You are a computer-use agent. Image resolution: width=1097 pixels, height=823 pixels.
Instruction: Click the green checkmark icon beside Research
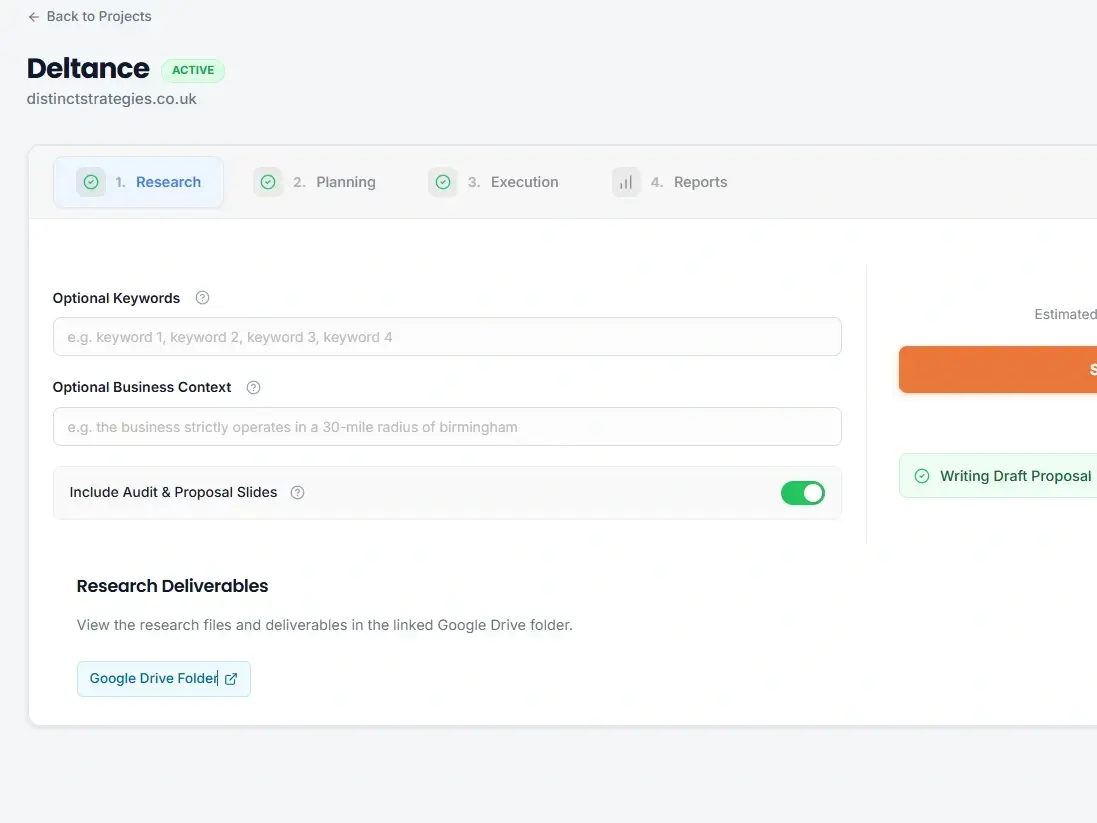[x=91, y=182]
